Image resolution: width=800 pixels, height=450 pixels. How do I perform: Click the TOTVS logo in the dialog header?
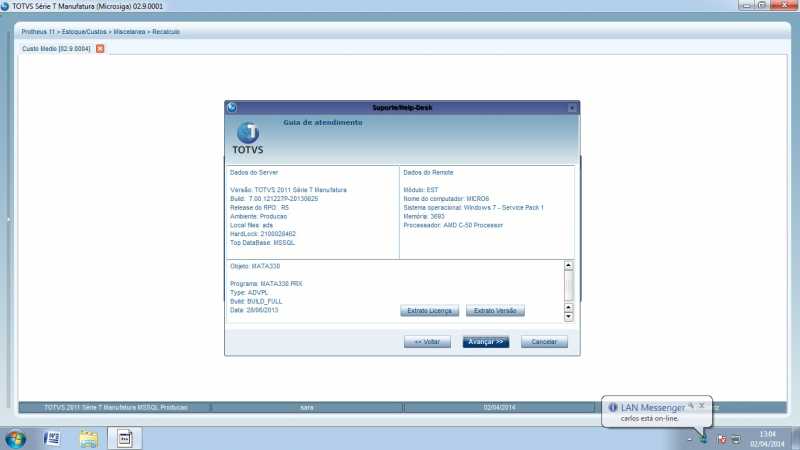(248, 138)
